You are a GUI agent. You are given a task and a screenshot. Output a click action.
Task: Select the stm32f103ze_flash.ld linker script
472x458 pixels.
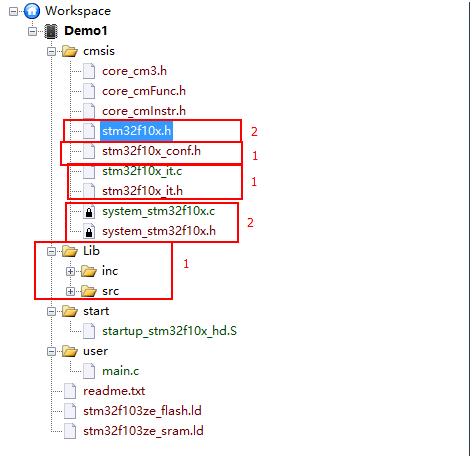click(142, 411)
